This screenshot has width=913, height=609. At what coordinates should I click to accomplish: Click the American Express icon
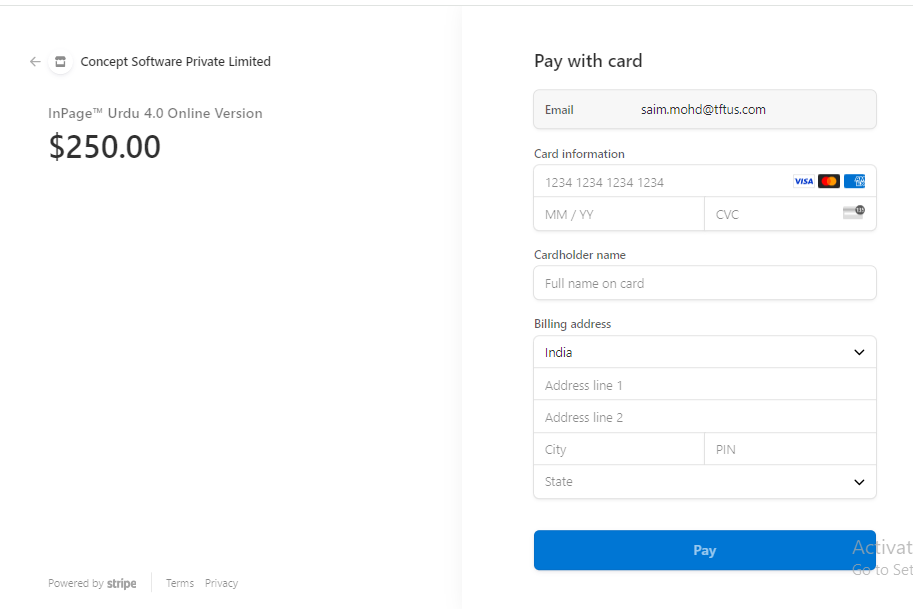pyautogui.click(x=854, y=181)
